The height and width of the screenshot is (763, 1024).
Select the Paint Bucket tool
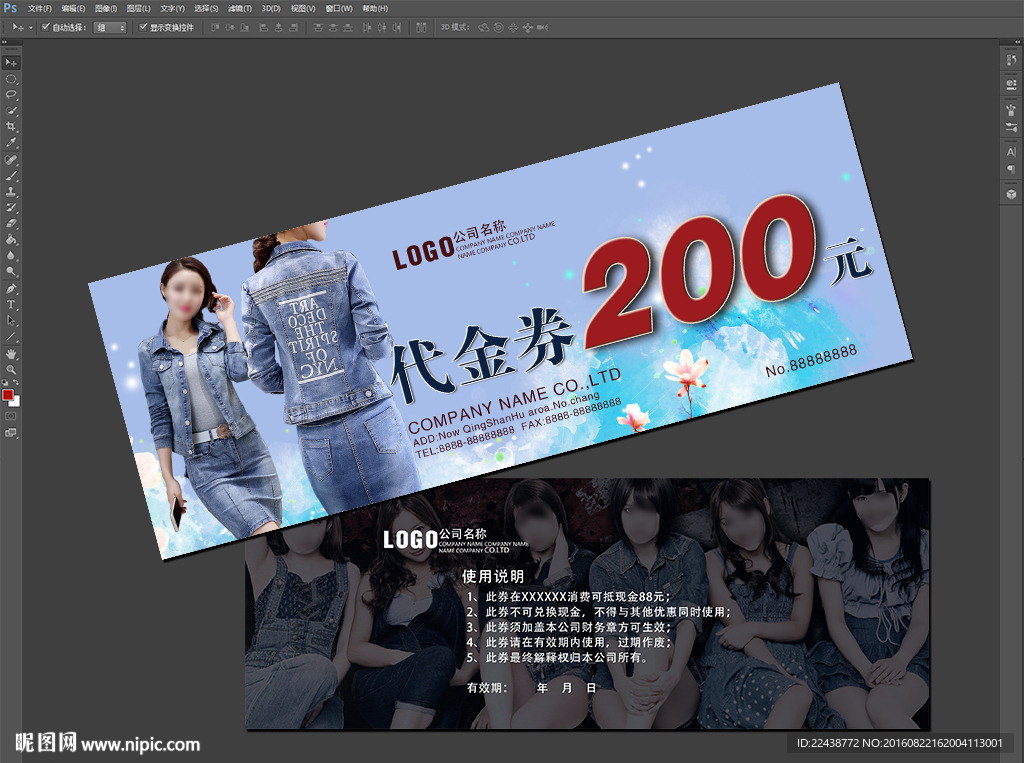(11, 240)
